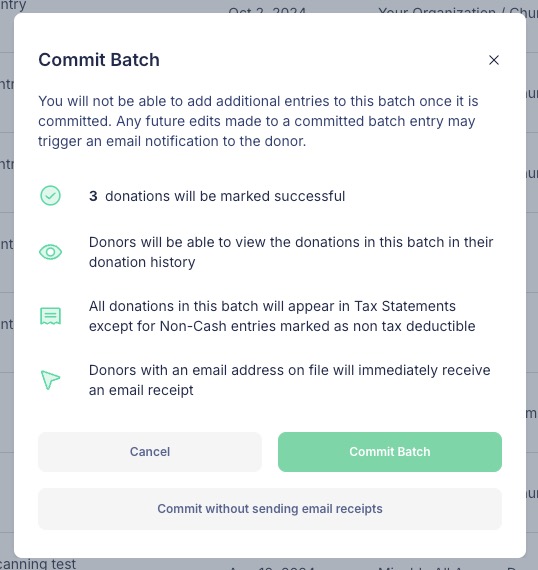Click the Tax Statements non-cash entries note

(x=282, y=316)
